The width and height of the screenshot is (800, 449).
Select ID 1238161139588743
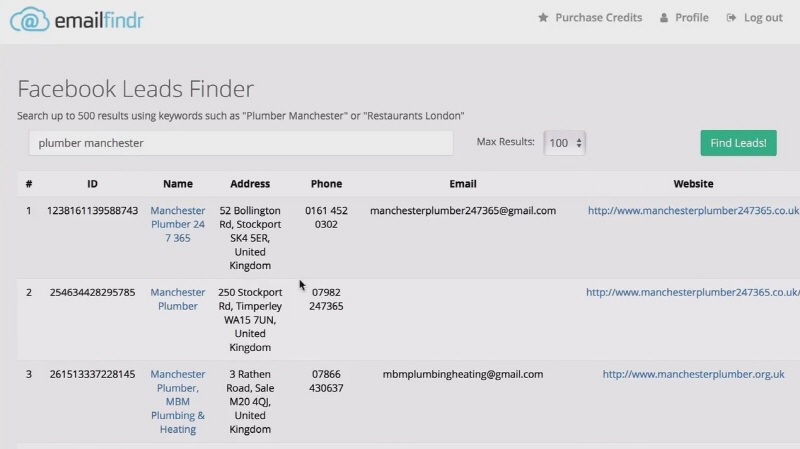[92, 210]
